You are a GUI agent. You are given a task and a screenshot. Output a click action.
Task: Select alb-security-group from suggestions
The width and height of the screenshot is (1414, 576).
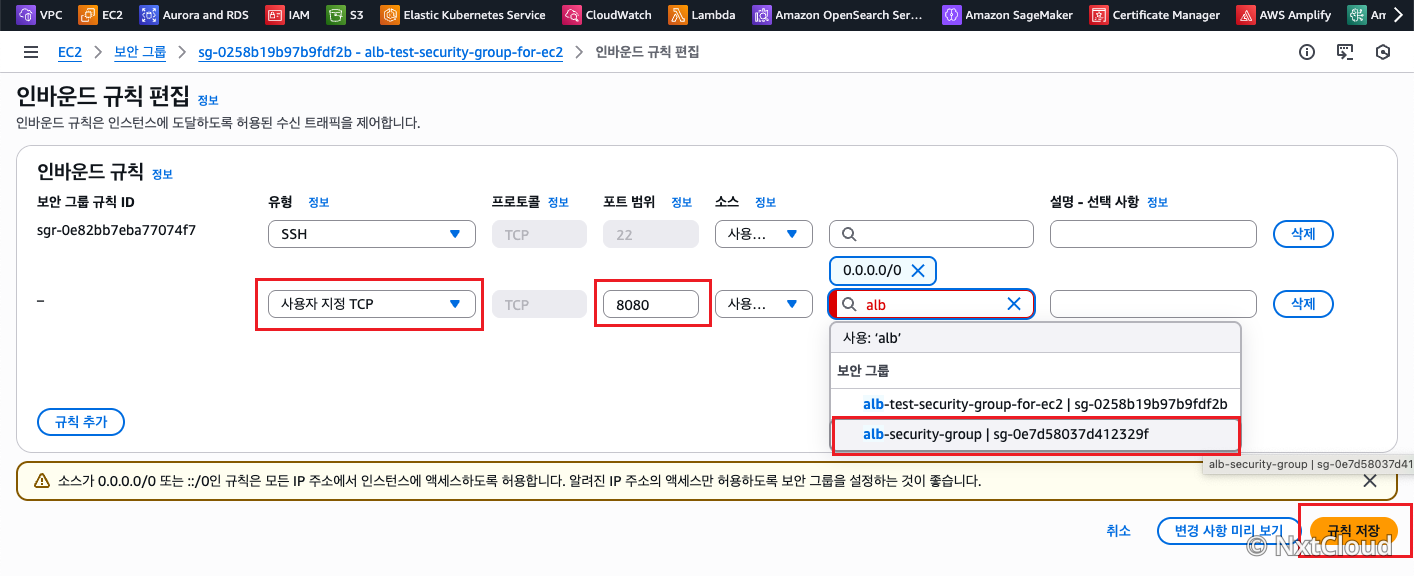point(1036,435)
